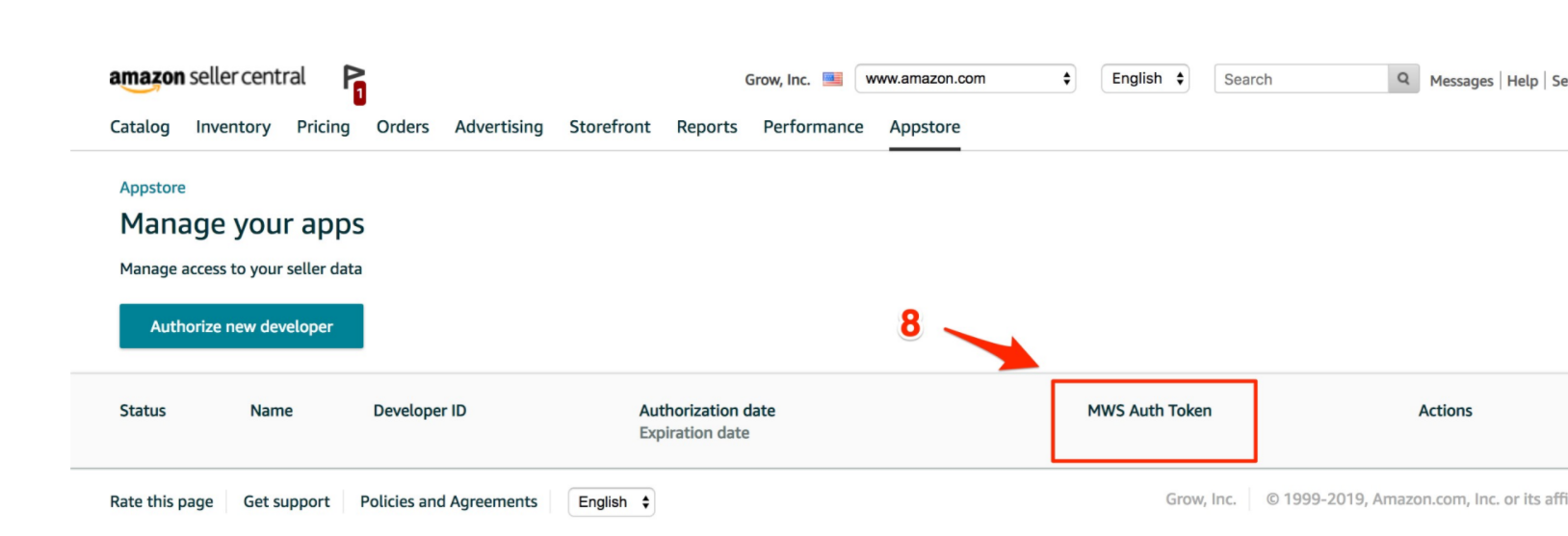Click the Actions column header

1445,411
